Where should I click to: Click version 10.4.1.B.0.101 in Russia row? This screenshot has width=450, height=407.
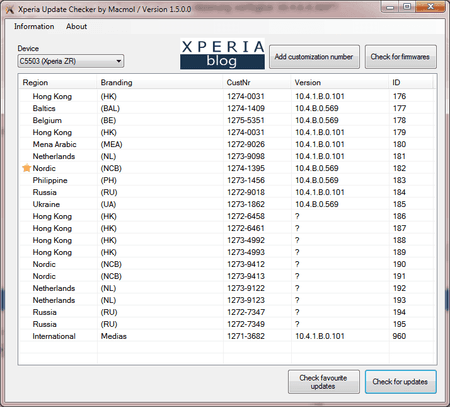point(320,192)
